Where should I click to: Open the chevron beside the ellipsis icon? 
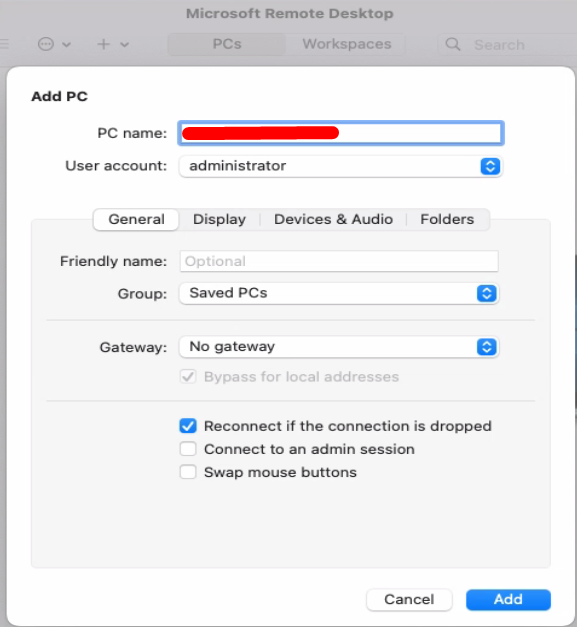point(67,44)
